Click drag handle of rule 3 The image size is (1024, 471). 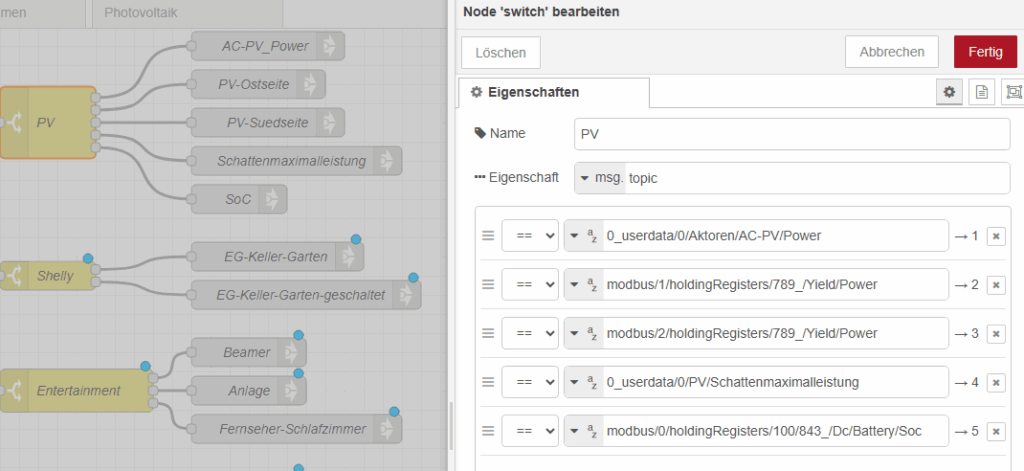click(488, 333)
